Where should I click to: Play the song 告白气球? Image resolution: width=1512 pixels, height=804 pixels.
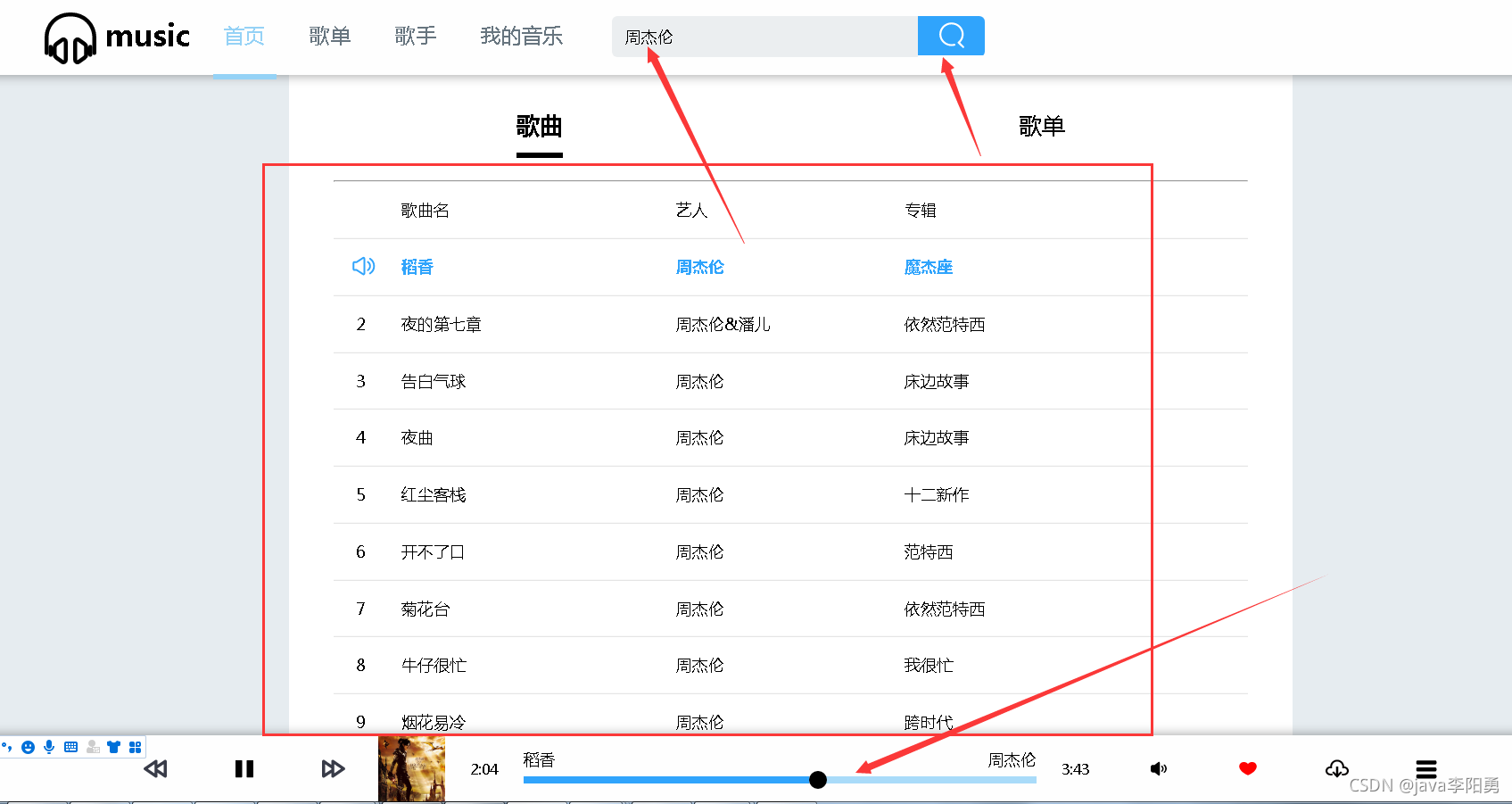tap(433, 381)
